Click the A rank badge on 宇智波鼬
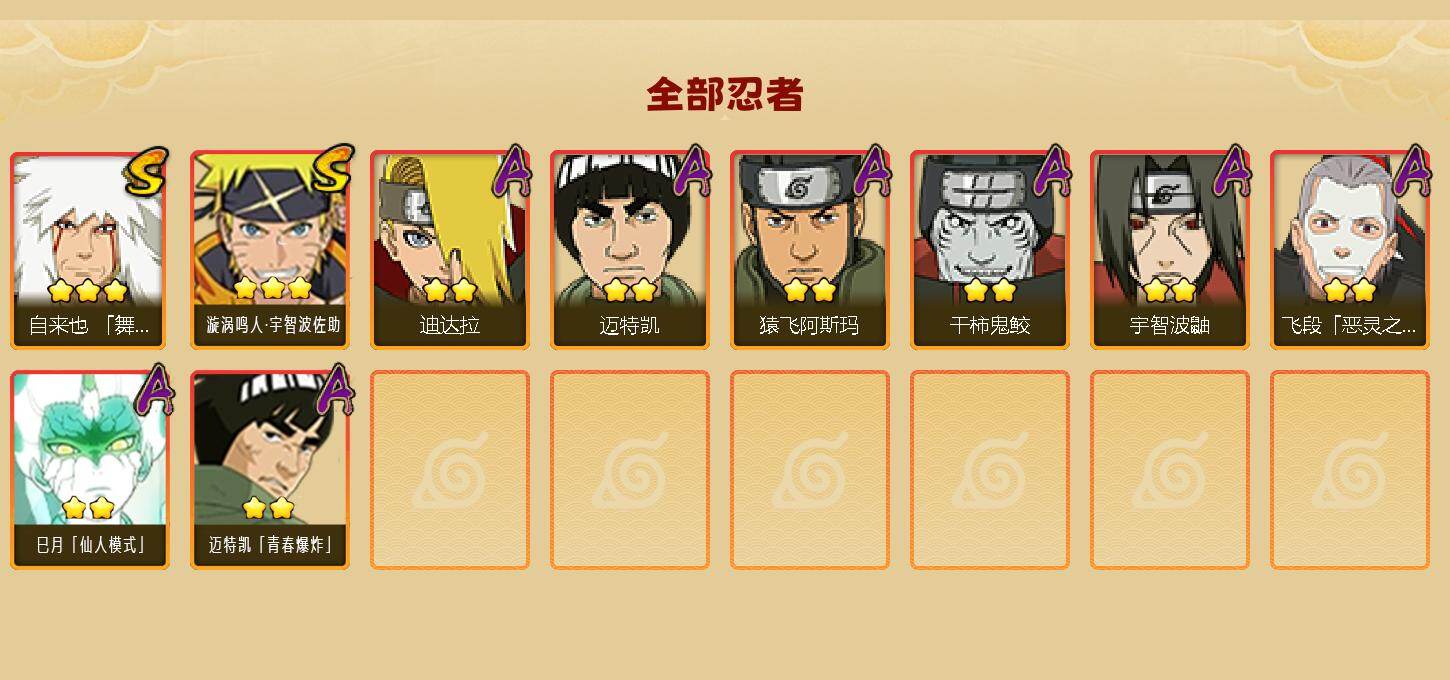Viewport: 1450px width, 680px height. point(1232,171)
